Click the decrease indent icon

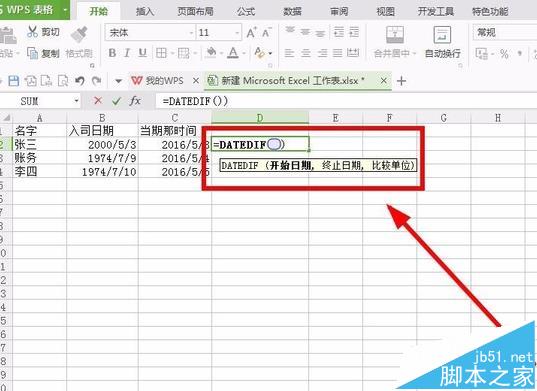coord(339,32)
